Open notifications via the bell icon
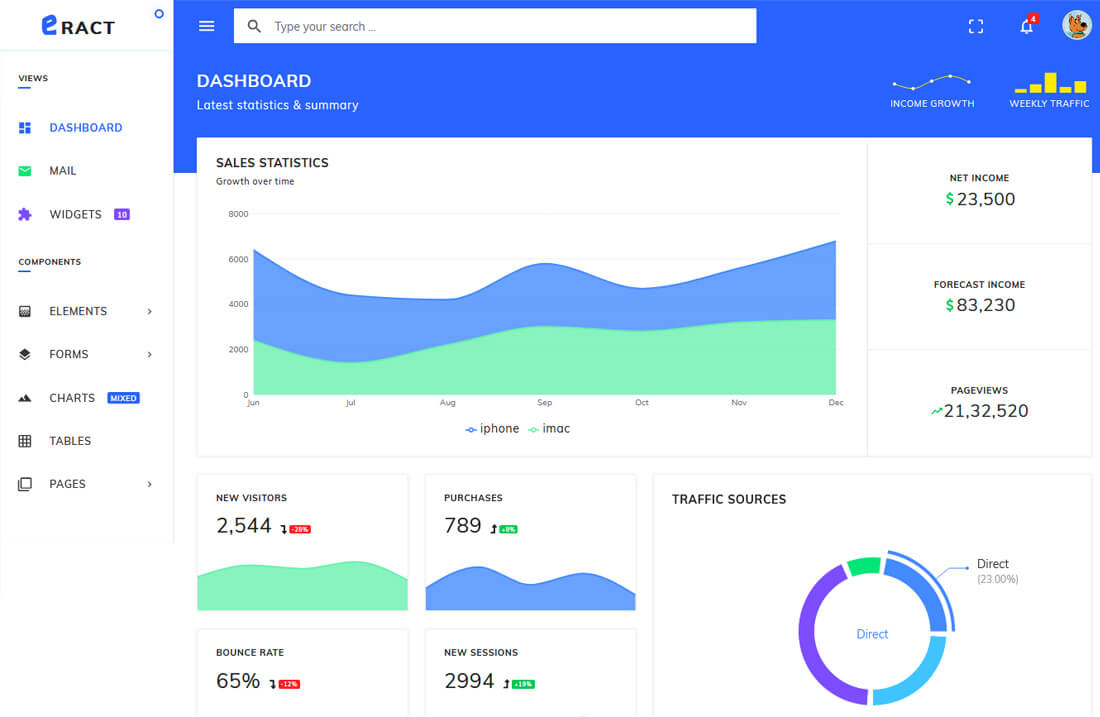The image size is (1100, 717). tap(1026, 26)
